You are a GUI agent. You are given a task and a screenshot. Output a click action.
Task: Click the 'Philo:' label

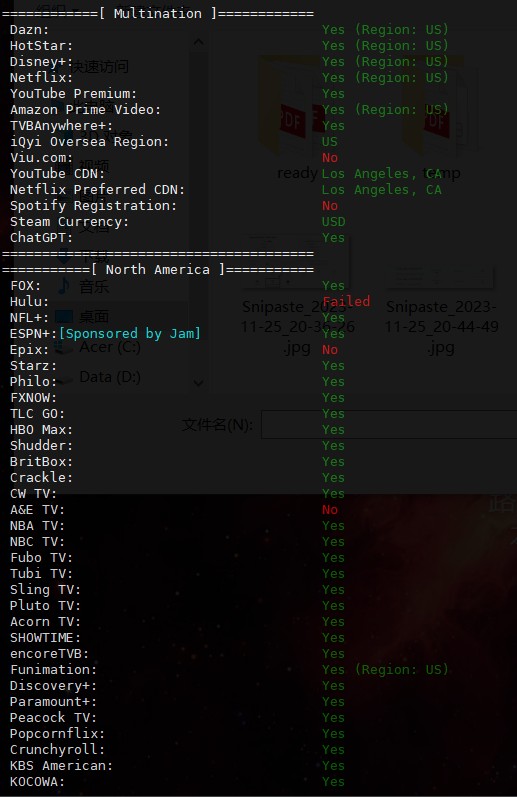pos(34,381)
